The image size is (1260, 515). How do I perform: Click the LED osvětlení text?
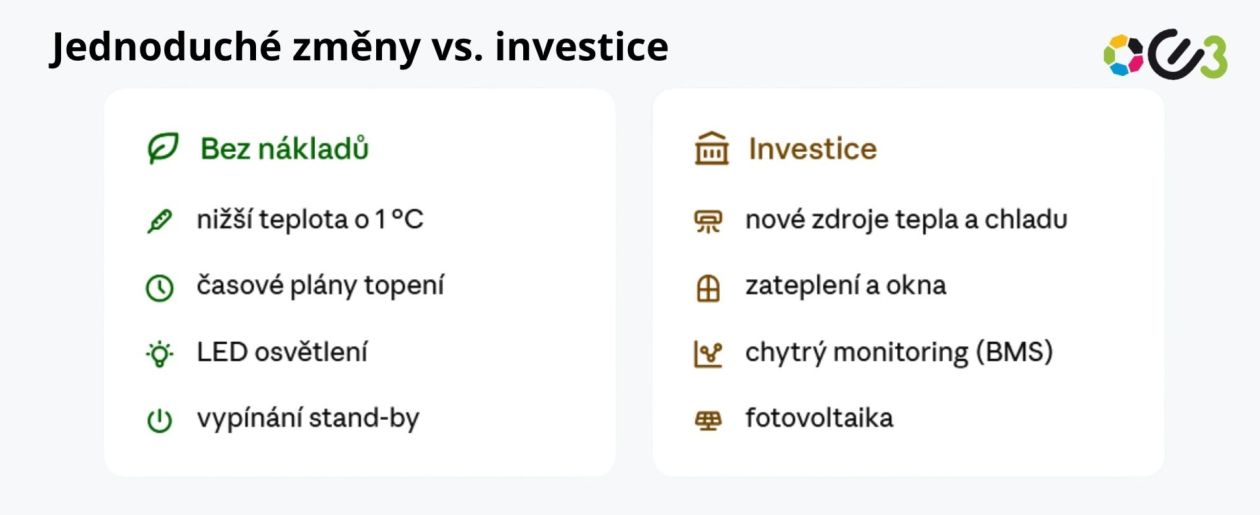point(283,352)
